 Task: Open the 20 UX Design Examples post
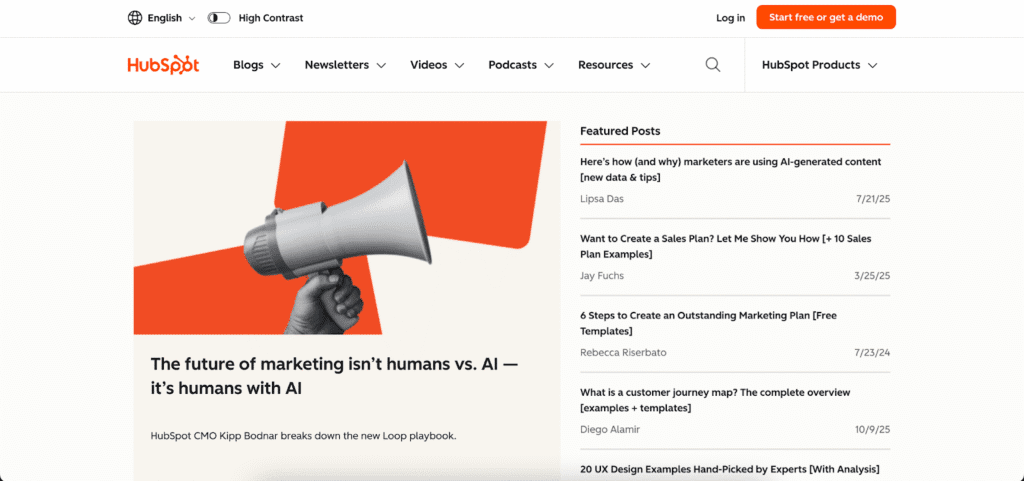click(729, 469)
